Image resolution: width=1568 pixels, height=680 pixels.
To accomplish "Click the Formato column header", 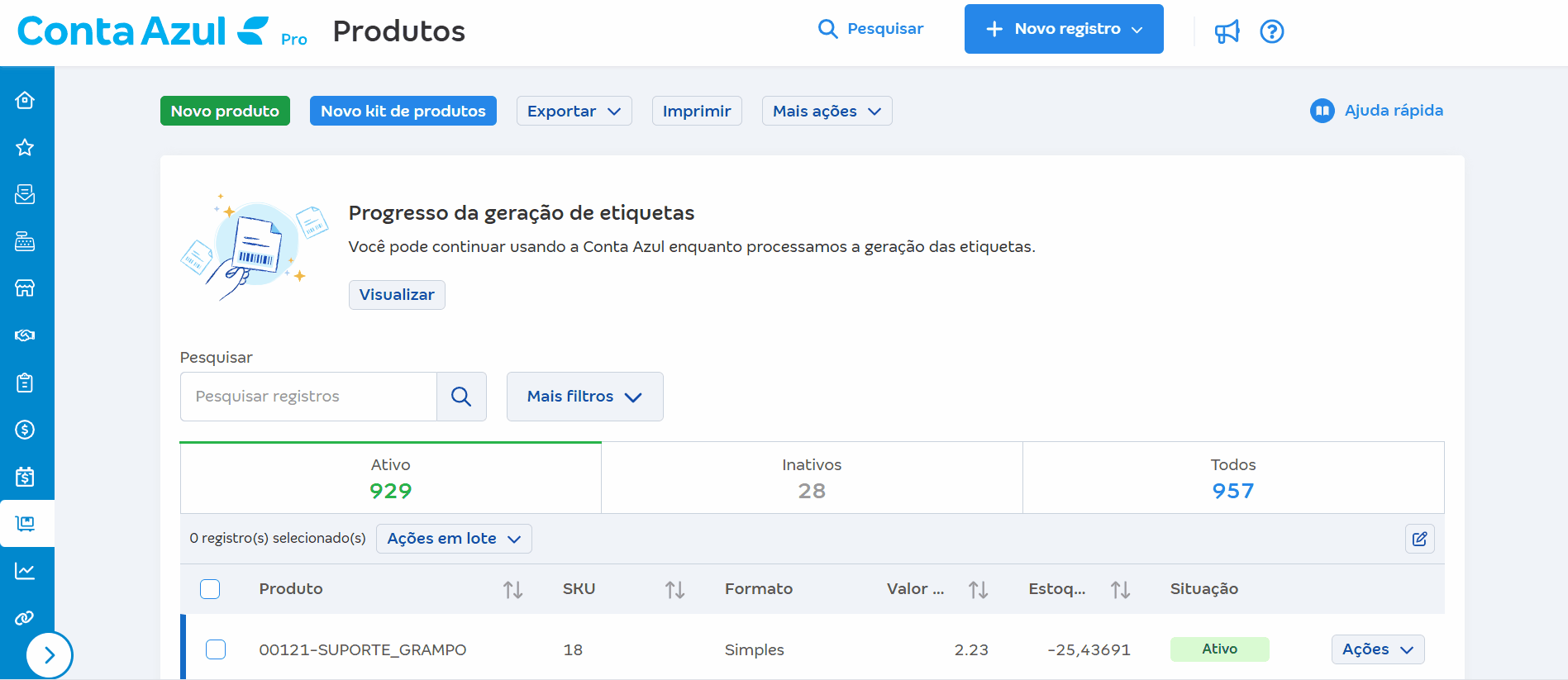I will 758,589.
